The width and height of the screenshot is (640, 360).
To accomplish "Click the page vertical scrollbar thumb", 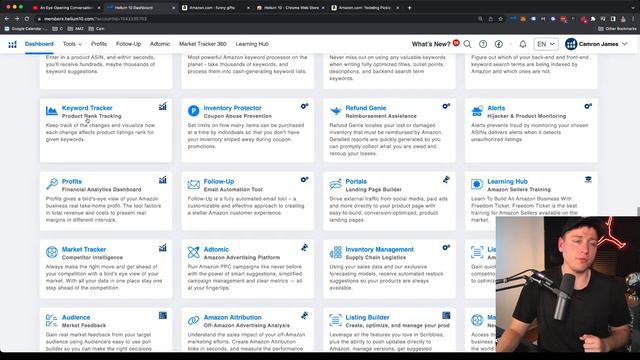I will click(638, 211).
